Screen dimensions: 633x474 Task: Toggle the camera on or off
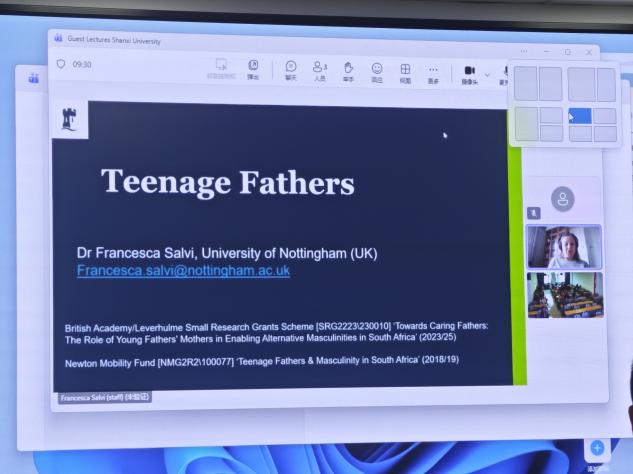click(x=469, y=72)
